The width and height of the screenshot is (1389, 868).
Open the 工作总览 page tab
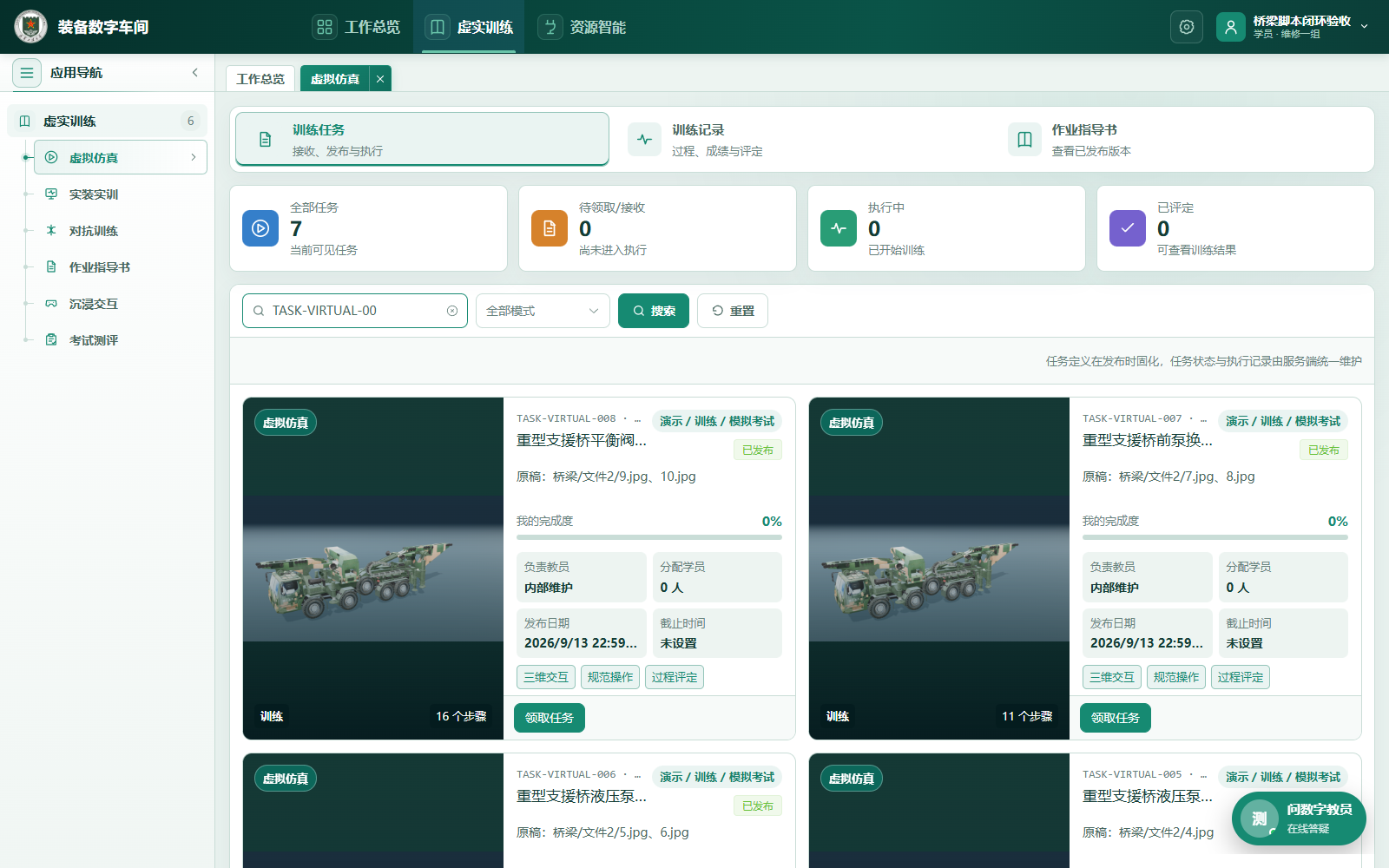260,79
